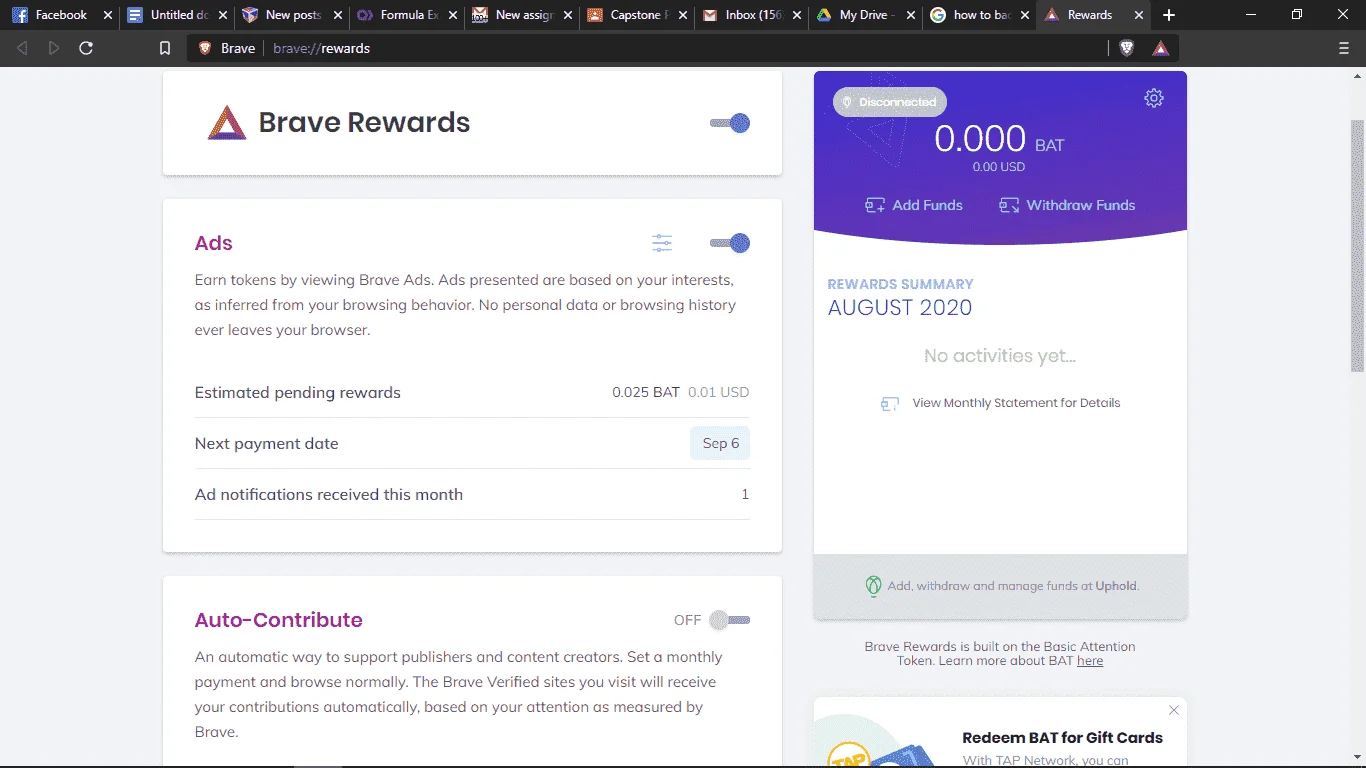Click the Sep 6 payment date badge
This screenshot has height=768, width=1366.
click(720, 443)
